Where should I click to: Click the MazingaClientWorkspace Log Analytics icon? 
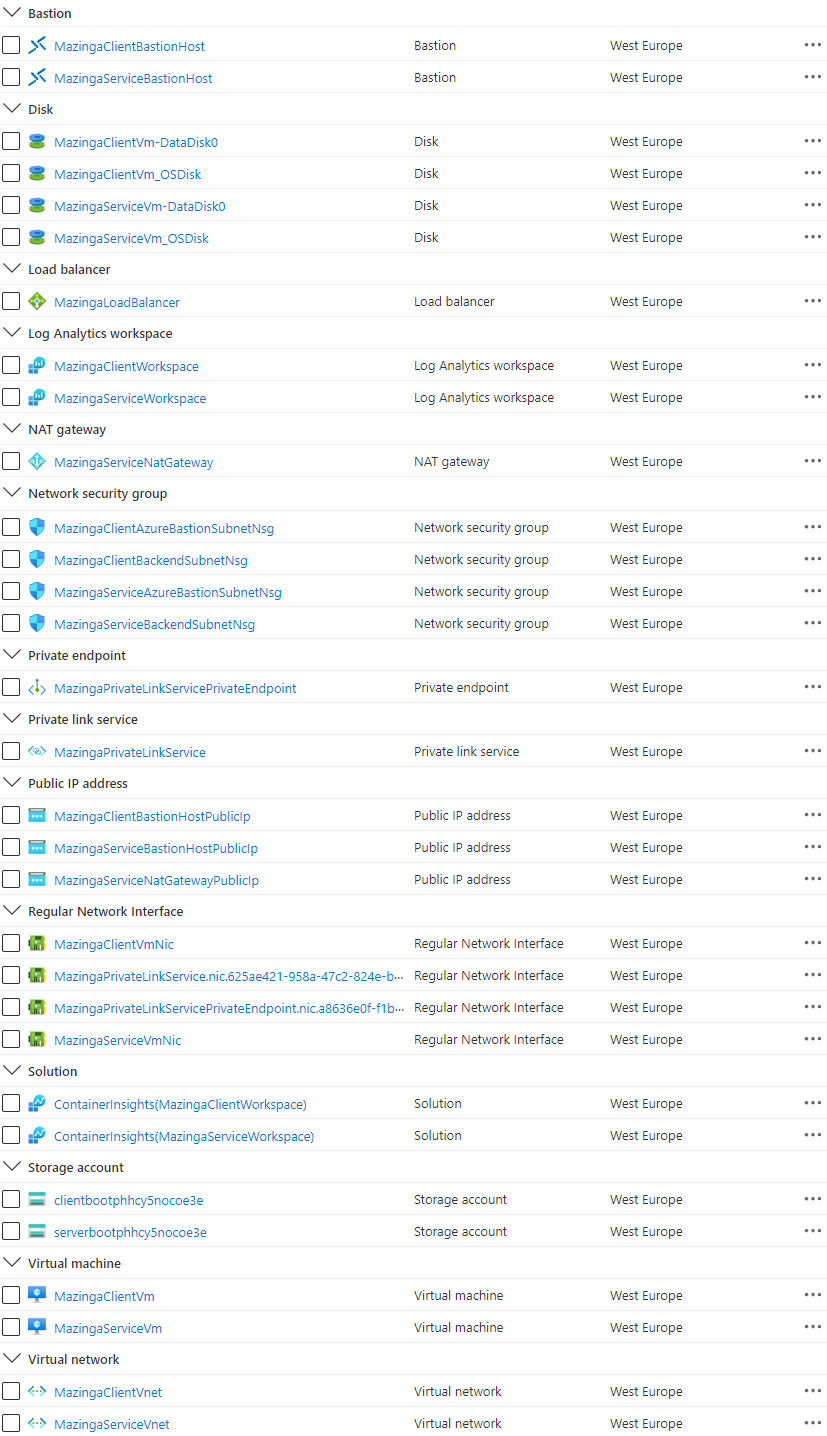(x=37, y=366)
